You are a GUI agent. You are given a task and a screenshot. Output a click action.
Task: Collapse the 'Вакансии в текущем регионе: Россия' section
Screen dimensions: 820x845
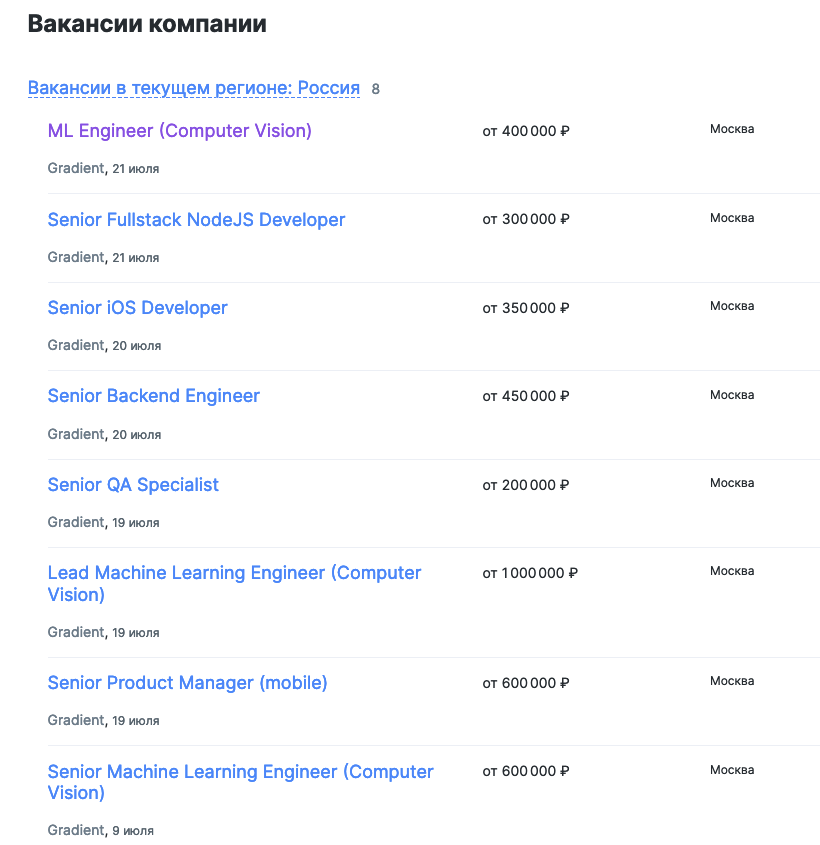(193, 88)
